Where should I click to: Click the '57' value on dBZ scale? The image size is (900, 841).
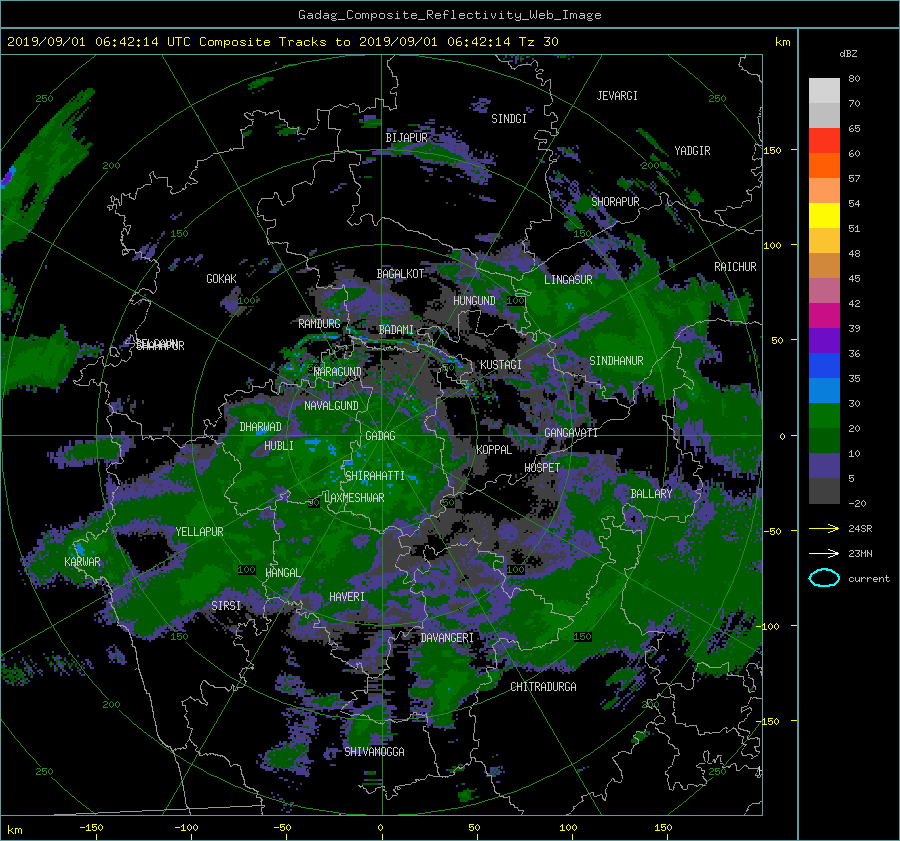click(854, 179)
